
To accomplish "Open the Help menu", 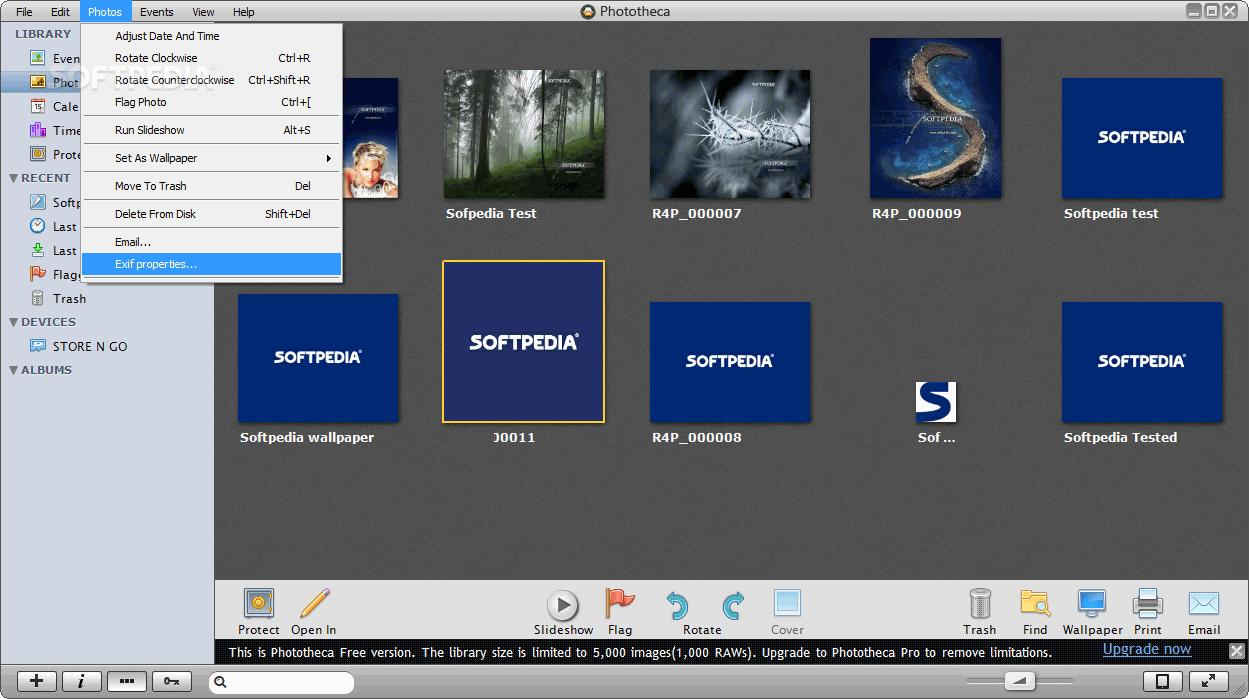I will point(243,12).
